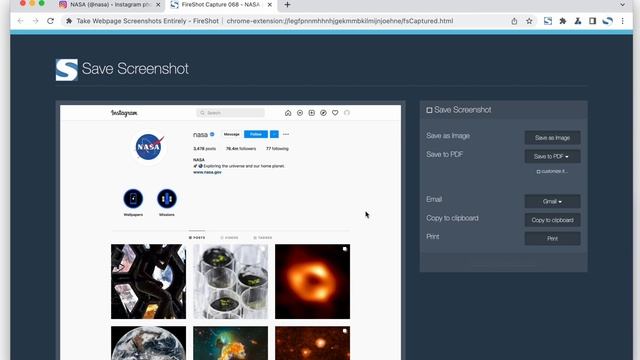Click the share icon in the address bar
The width and height of the screenshot is (640, 360).
point(514,21)
